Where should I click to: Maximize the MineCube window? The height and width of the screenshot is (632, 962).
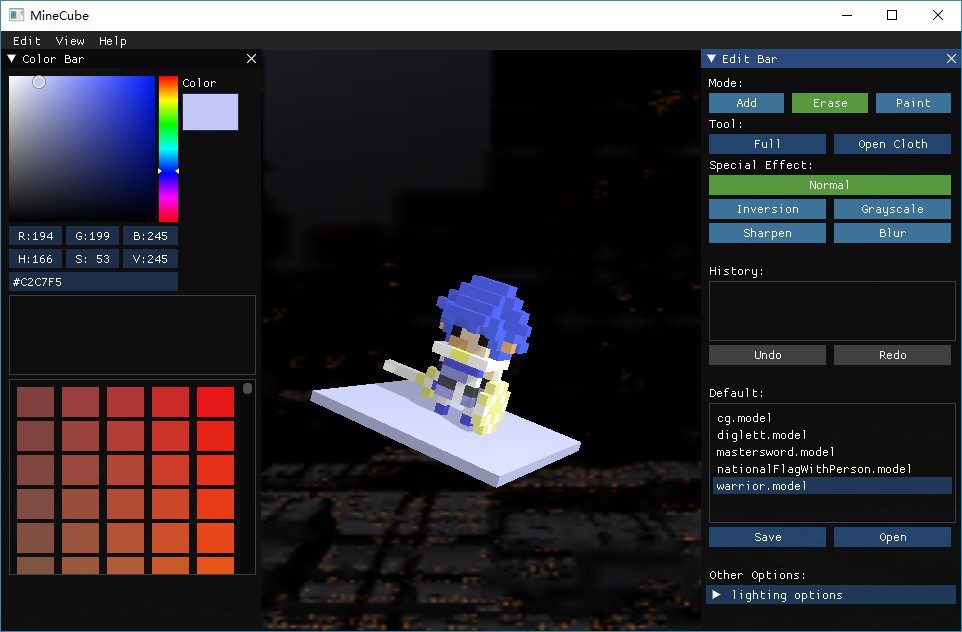(x=892, y=15)
